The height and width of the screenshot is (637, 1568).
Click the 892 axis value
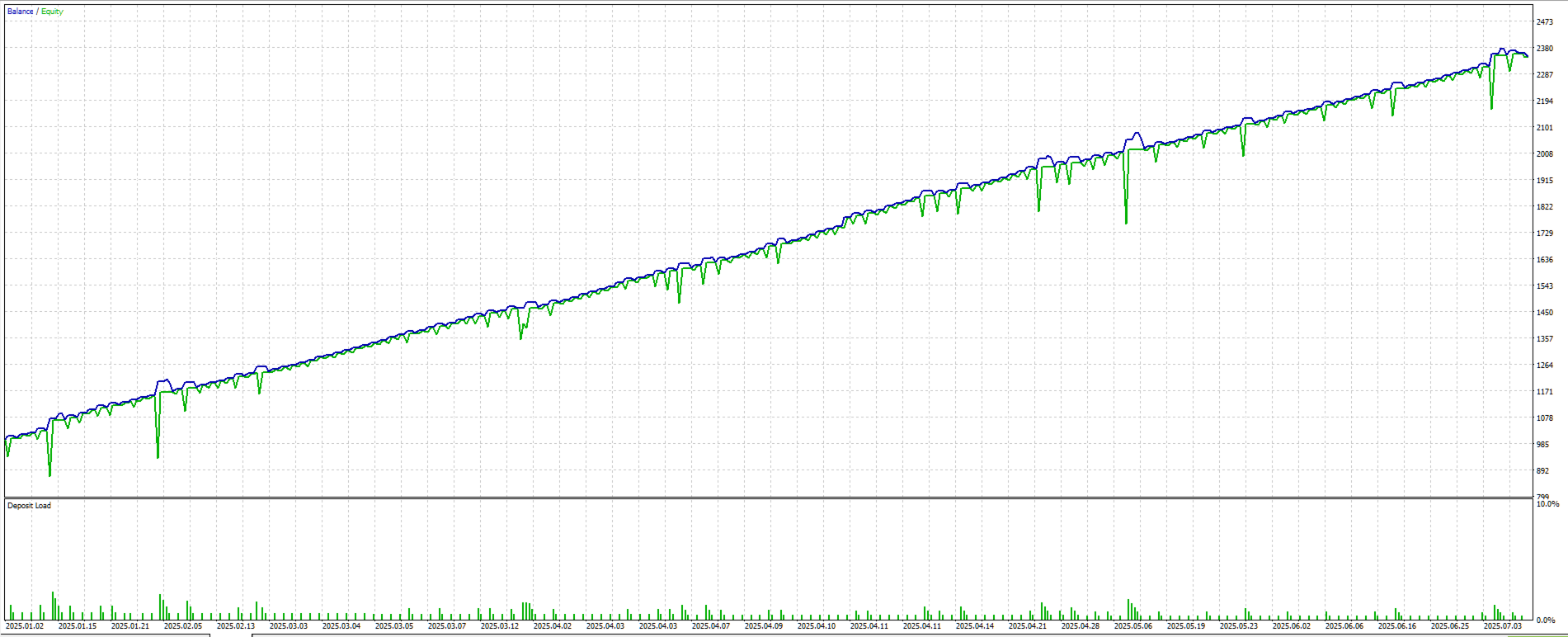tap(1542, 471)
